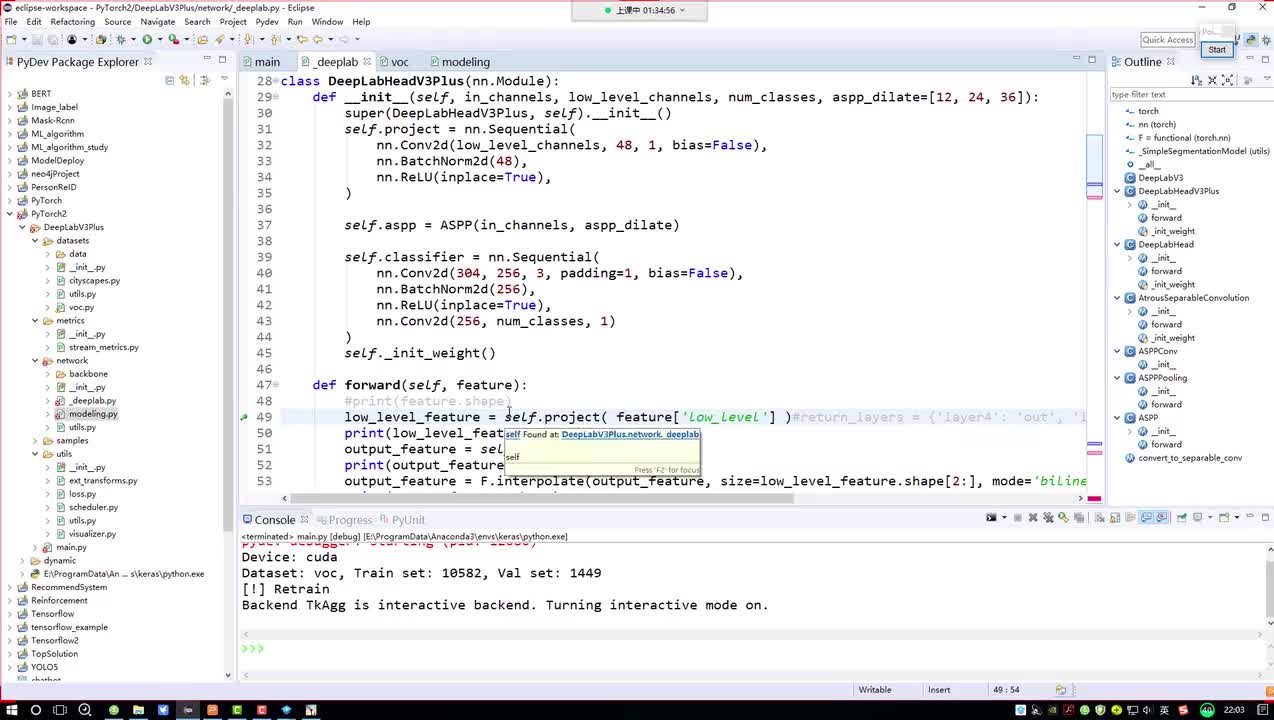Click the Quick Access field
1274x720 pixels.
(1167, 40)
